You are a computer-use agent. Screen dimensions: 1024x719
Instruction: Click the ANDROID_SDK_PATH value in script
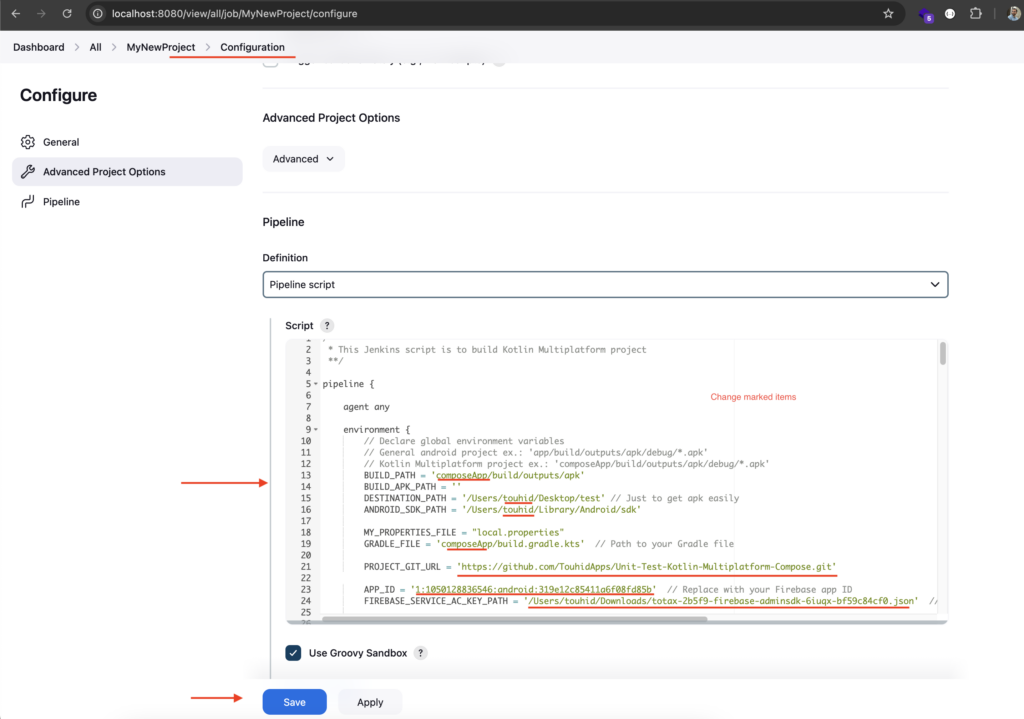pyautogui.click(x=551, y=509)
